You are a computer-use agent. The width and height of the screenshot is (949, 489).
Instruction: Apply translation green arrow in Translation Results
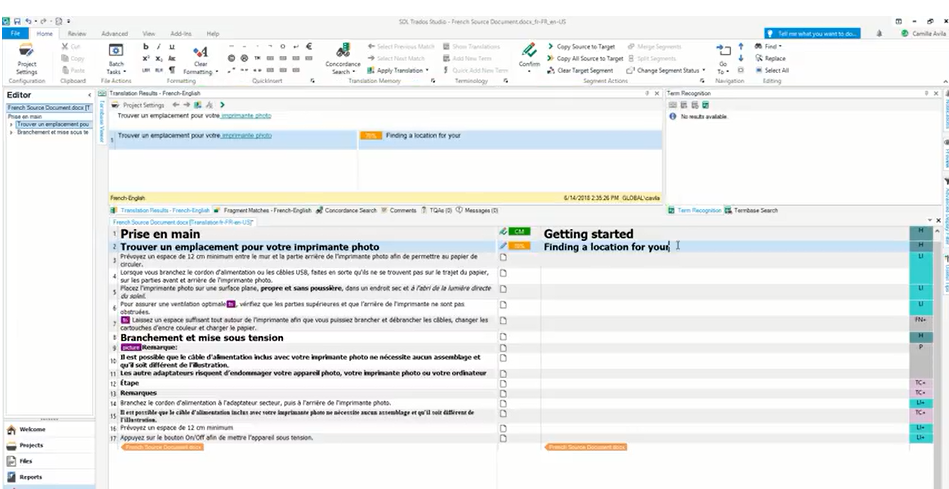223,105
